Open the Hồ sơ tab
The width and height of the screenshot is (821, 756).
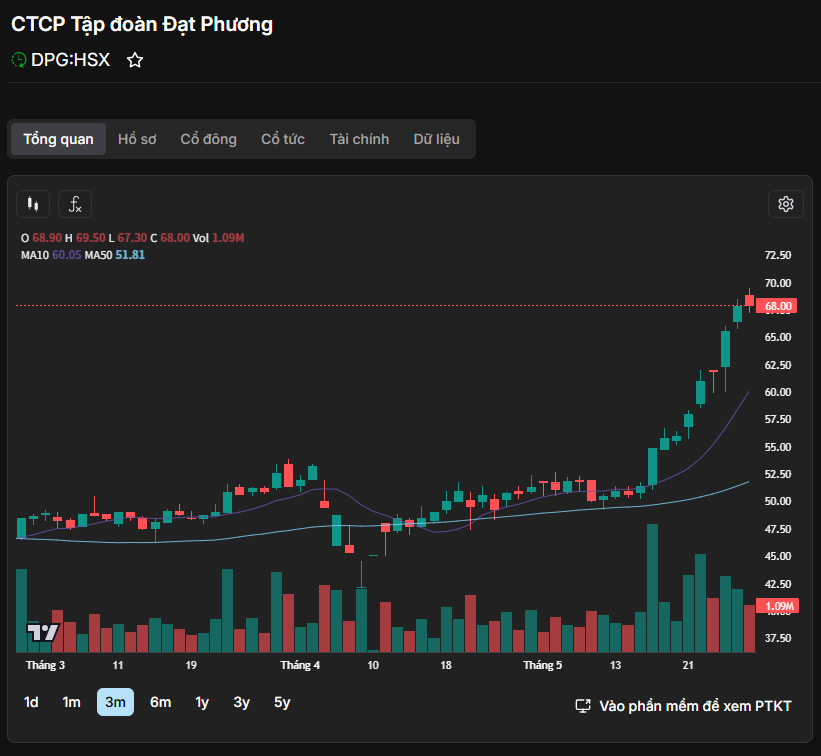click(x=137, y=139)
